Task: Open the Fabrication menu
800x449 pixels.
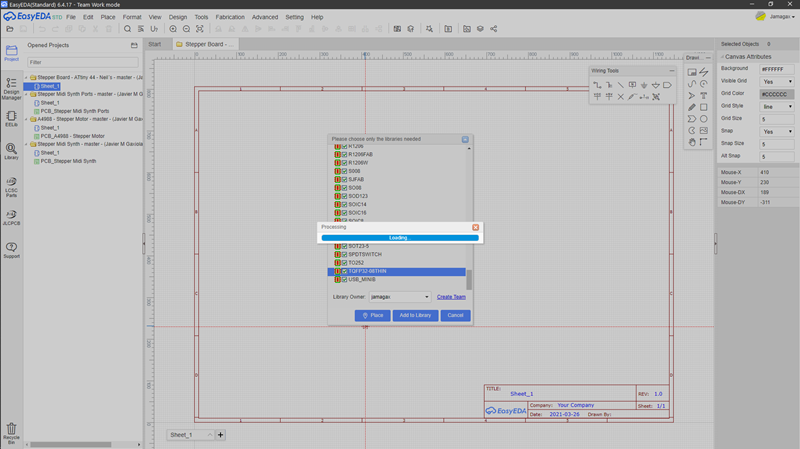Action: pos(230,17)
